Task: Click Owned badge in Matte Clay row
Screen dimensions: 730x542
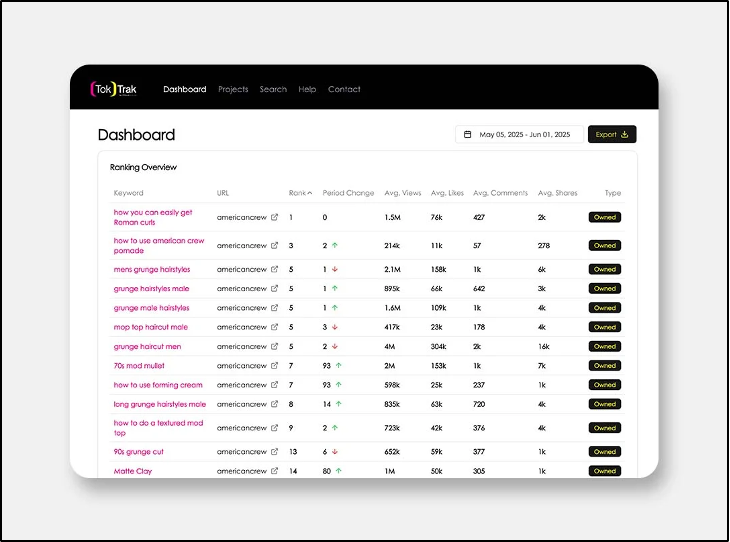Action: pyautogui.click(x=604, y=471)
